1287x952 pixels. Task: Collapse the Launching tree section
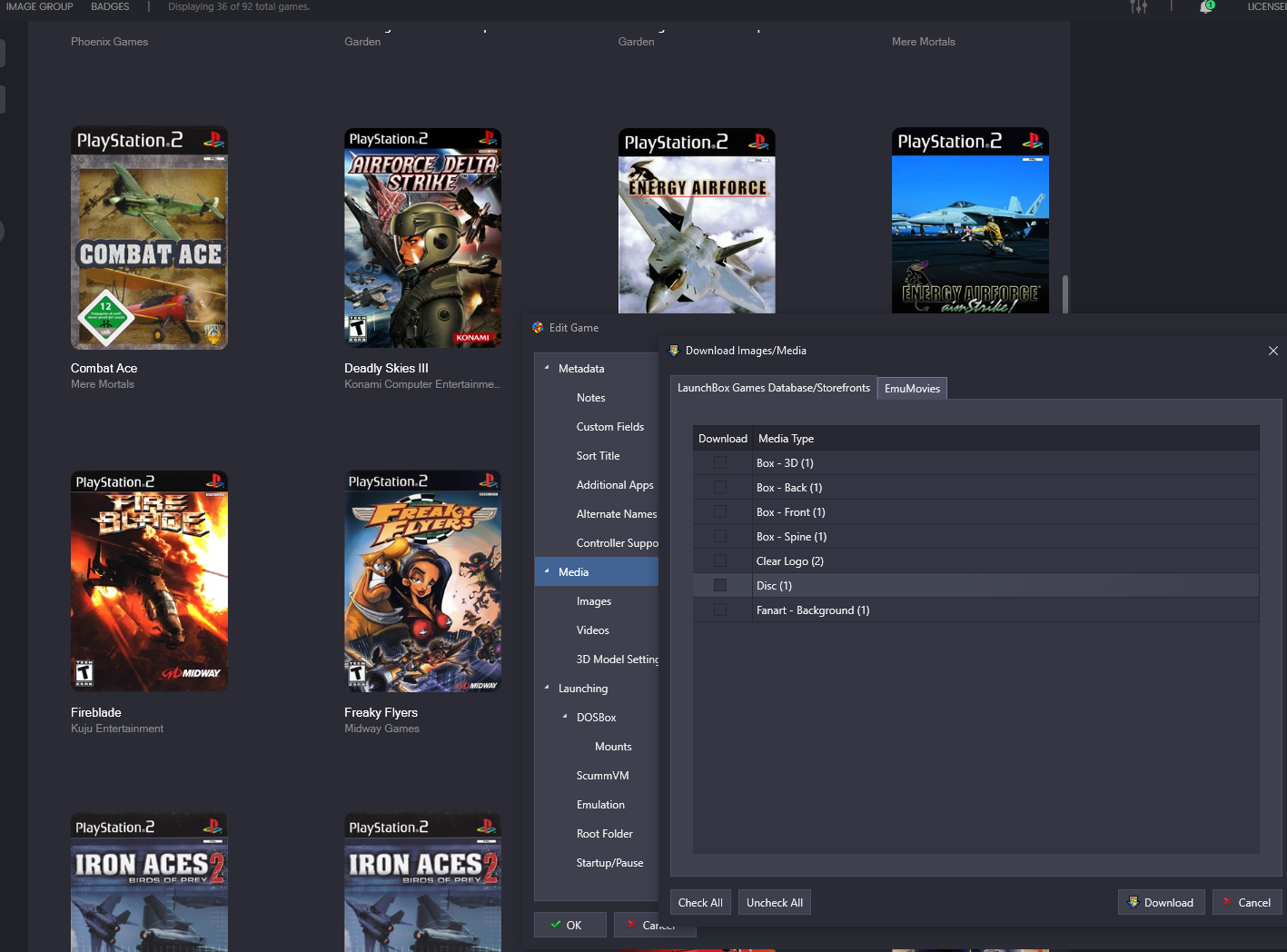(x=547, y=688)
